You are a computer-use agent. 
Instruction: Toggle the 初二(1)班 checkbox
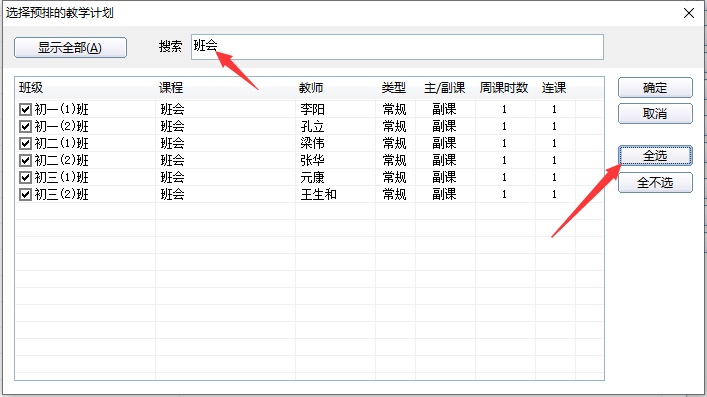click(25, 143)
